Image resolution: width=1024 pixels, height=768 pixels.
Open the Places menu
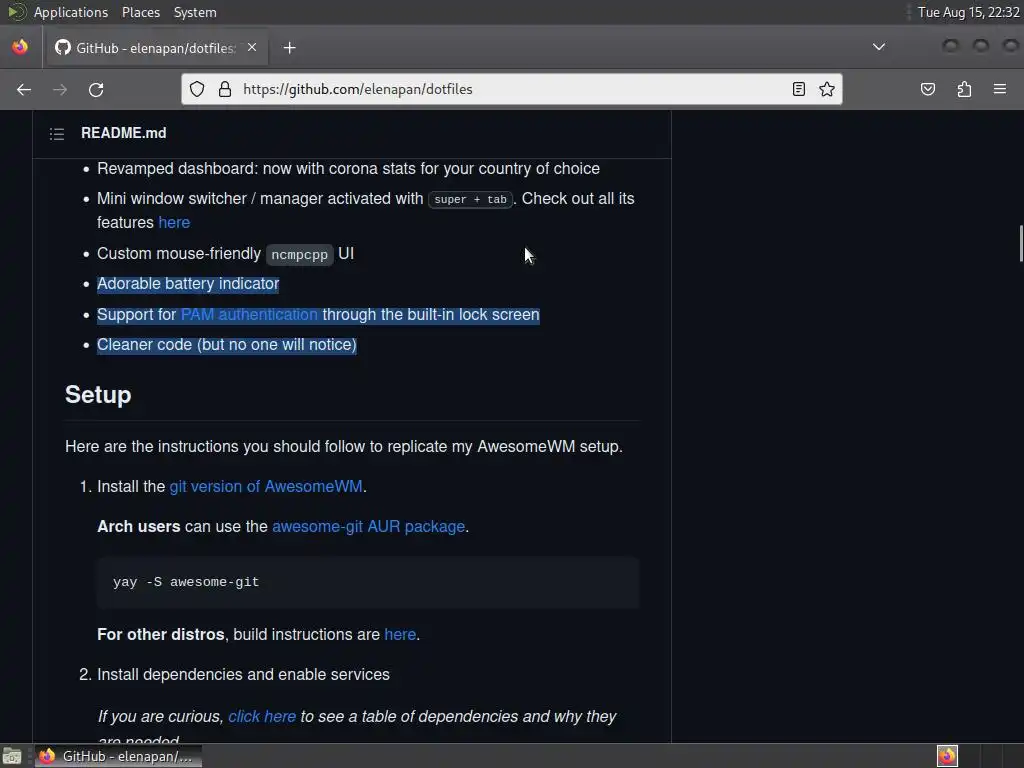pyautogui.click(x=140, y=12)
